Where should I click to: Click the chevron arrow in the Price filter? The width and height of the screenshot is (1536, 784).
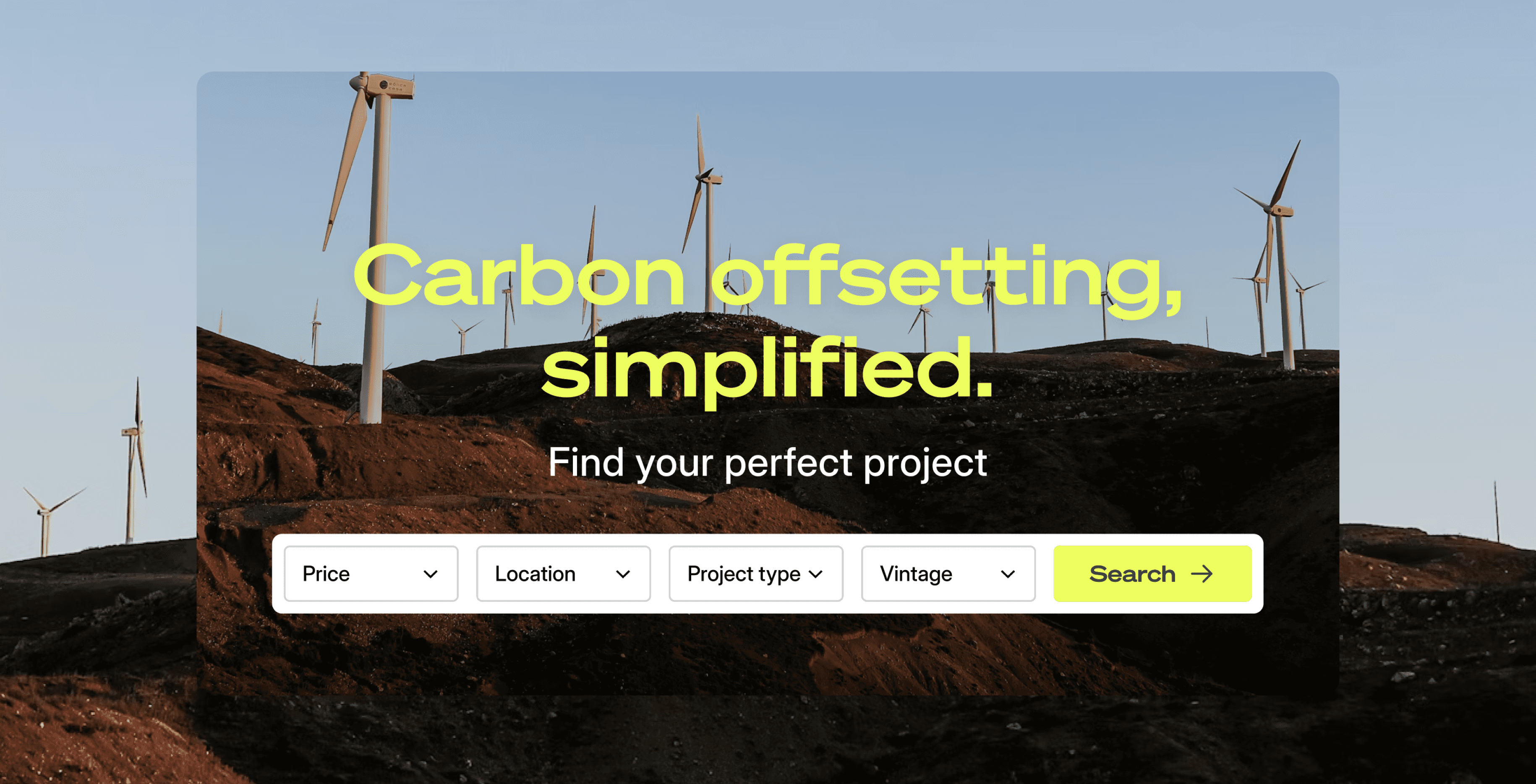coord(431,574)
